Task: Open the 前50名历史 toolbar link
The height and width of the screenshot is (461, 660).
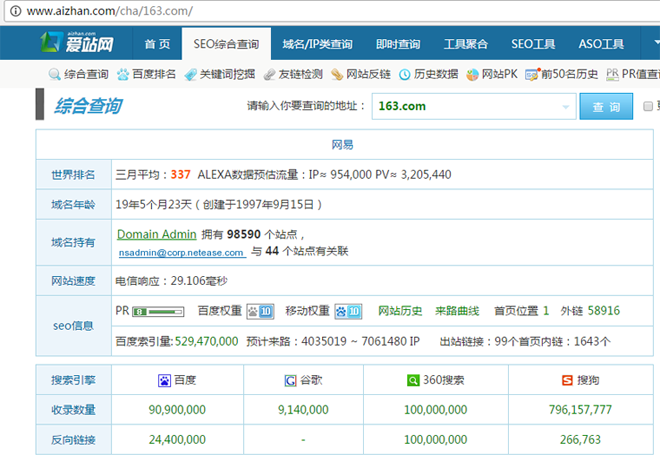Action: tap(570, 75)
